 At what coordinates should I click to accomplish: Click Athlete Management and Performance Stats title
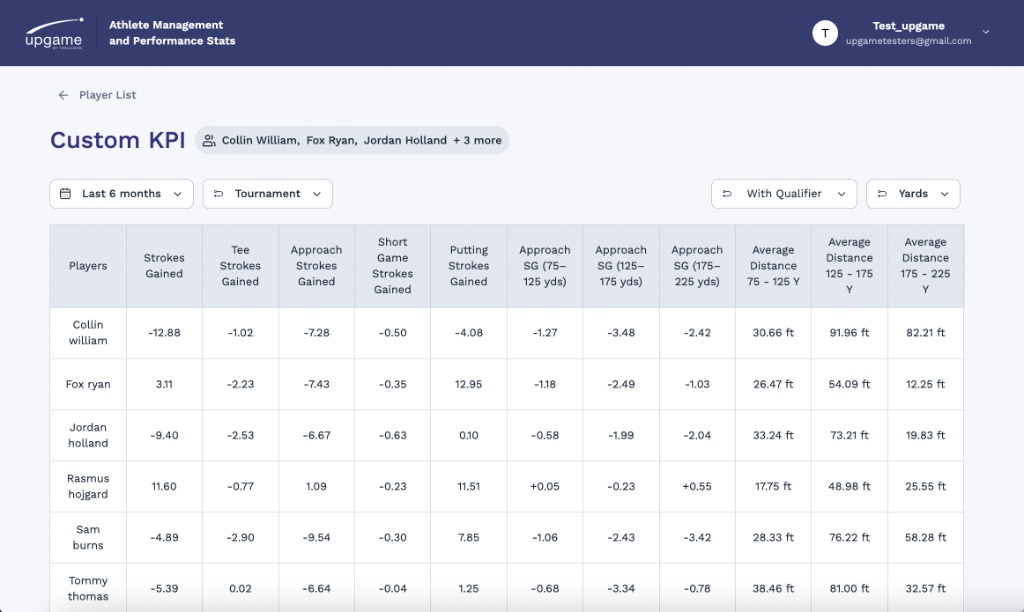172,33
